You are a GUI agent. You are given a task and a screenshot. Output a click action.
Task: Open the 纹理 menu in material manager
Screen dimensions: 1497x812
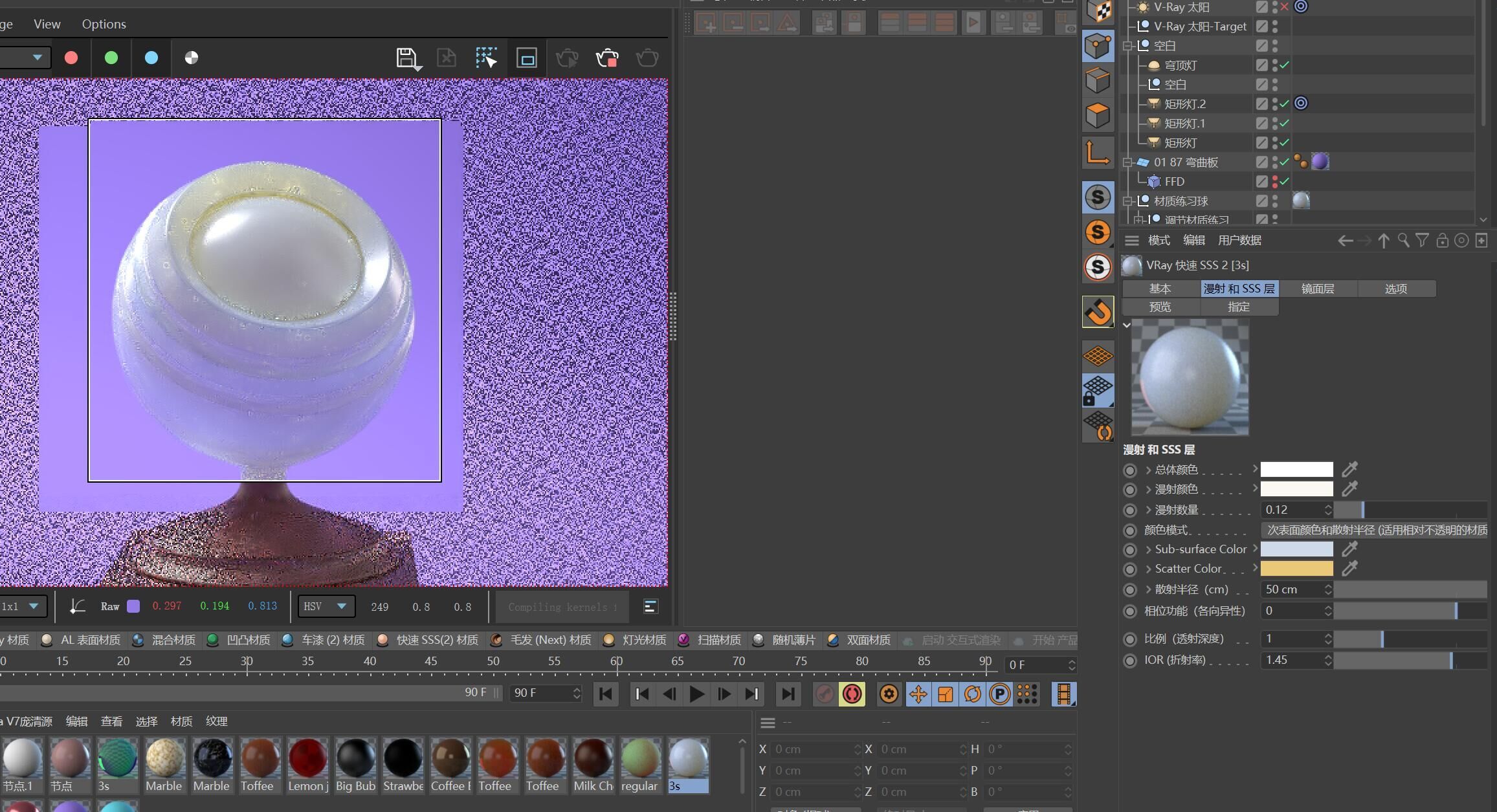216,721
